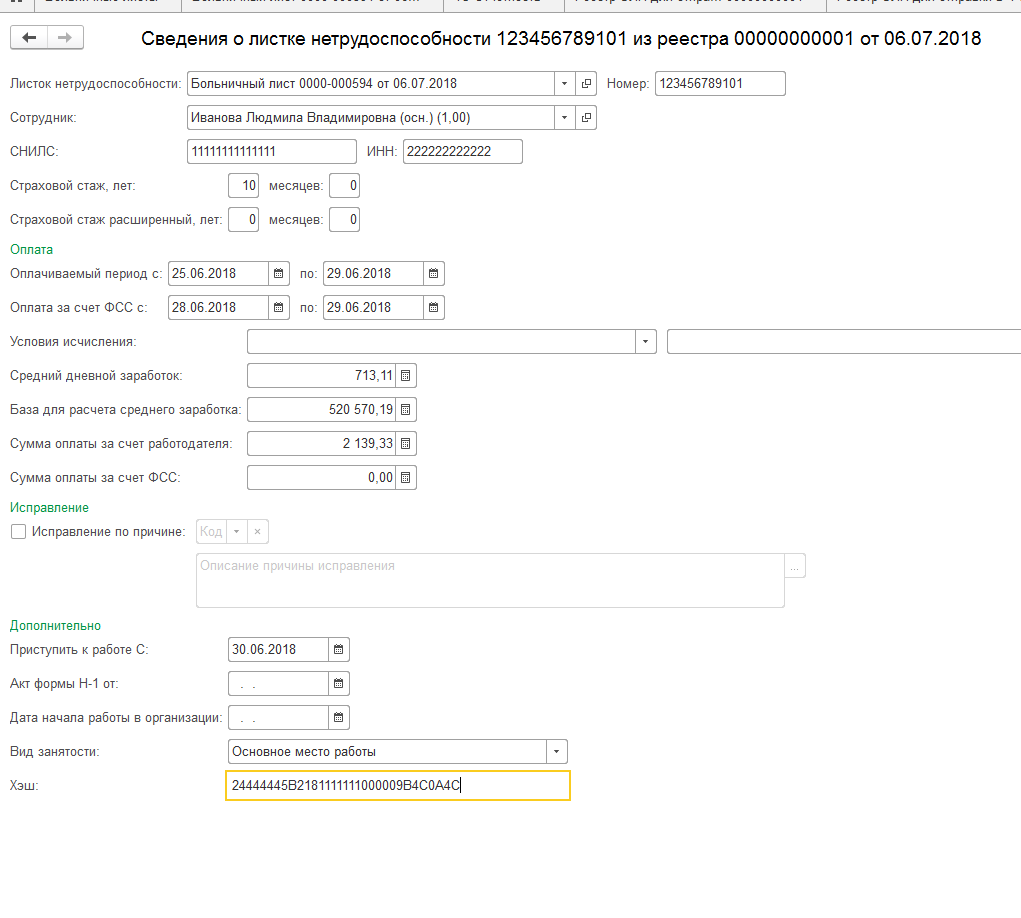Expand the Листок нетрудоспособности dropdown
1021x918 pixels.
tap(565, 84)
